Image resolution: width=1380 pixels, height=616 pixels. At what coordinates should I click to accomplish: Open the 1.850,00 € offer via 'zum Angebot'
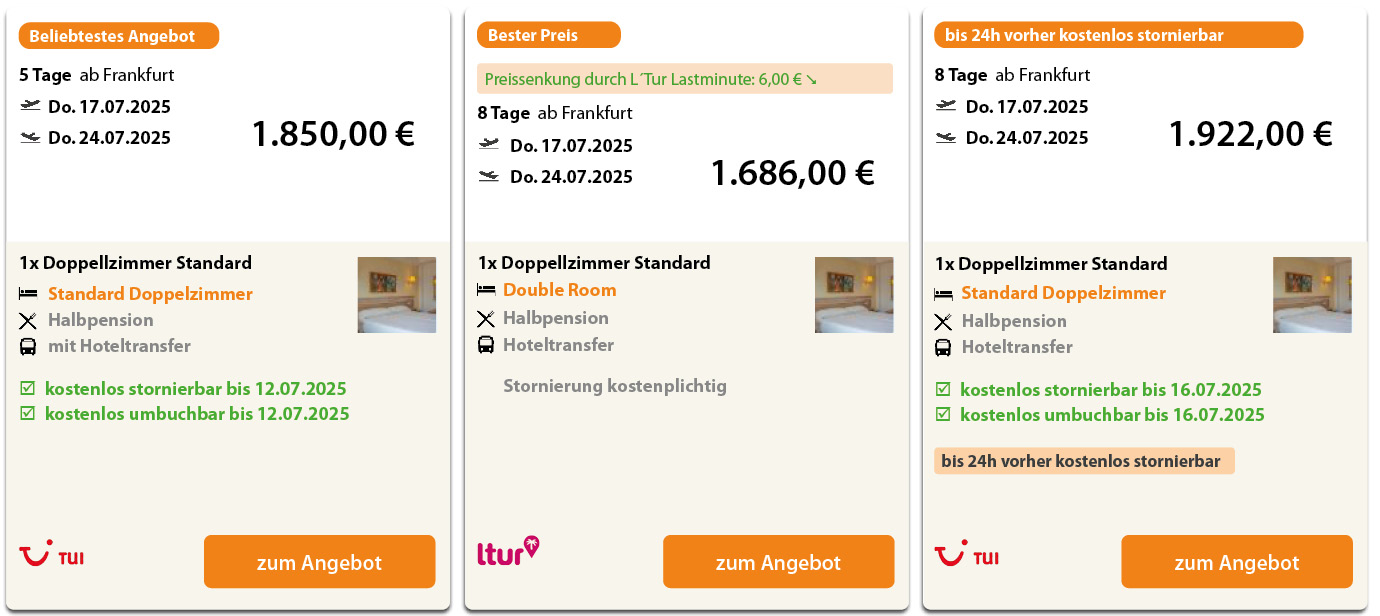(x=319, y=562)
